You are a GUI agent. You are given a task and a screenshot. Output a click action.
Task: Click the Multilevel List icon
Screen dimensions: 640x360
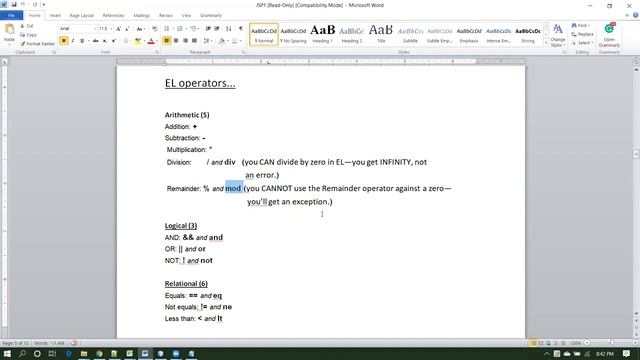[193, 29]
